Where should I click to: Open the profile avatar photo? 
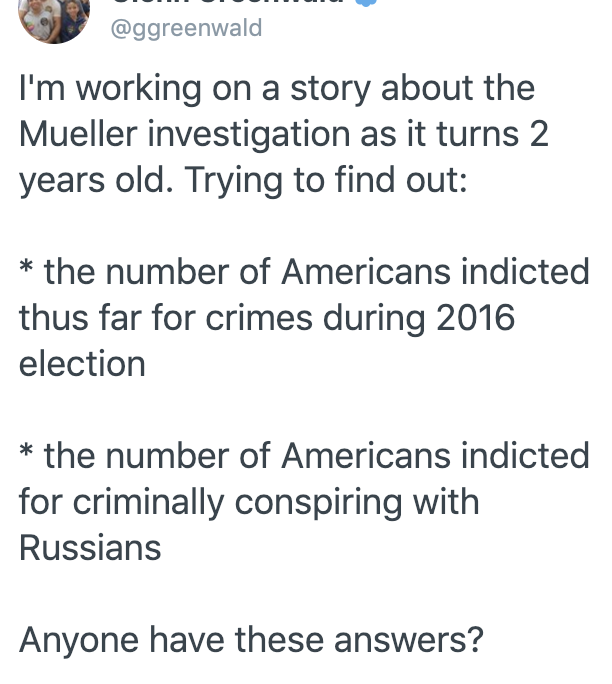click(x=54, y=20)
